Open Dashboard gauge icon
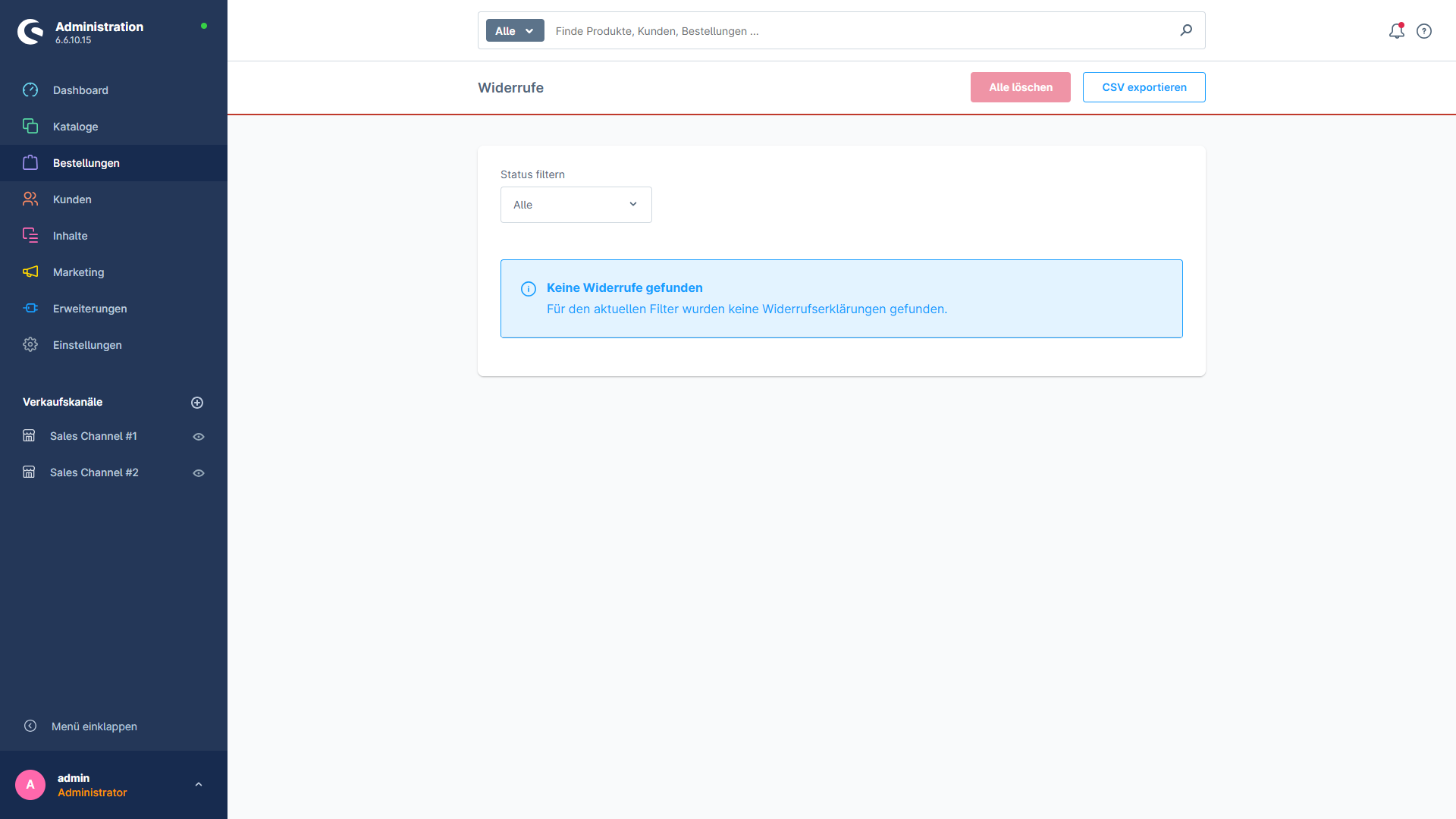This screenshot has height=819, width=1456. tap(30, 90)
